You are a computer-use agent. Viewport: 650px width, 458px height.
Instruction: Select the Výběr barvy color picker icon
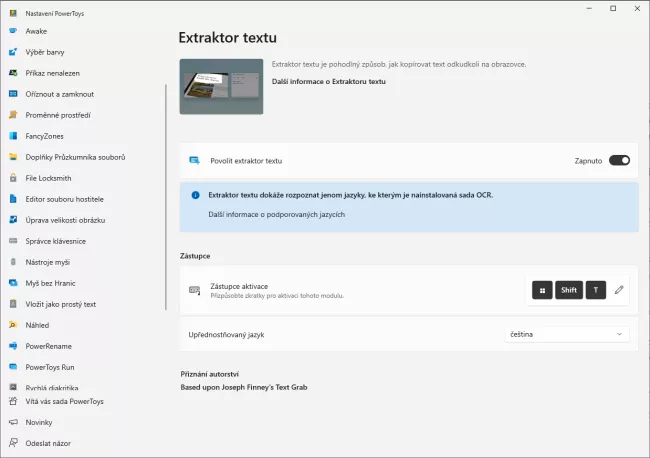(x=13, y=51)
